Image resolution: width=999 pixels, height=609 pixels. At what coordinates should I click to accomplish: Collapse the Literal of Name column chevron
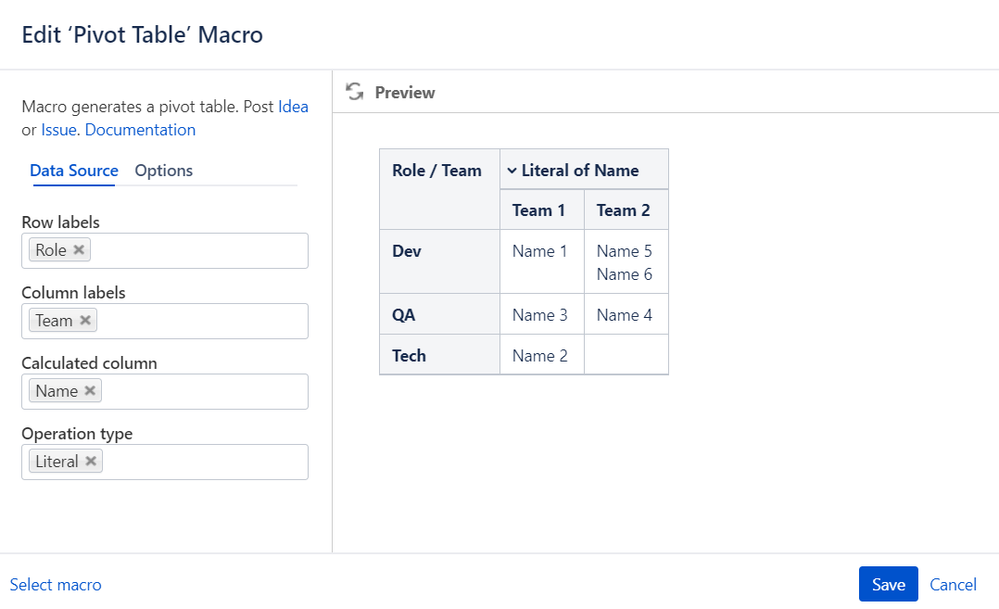(512, 171)
